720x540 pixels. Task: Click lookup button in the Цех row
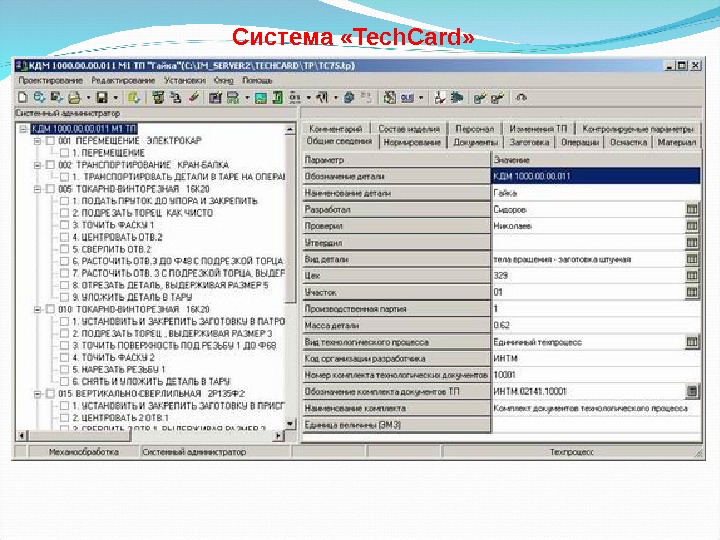[x=692, y=276]
